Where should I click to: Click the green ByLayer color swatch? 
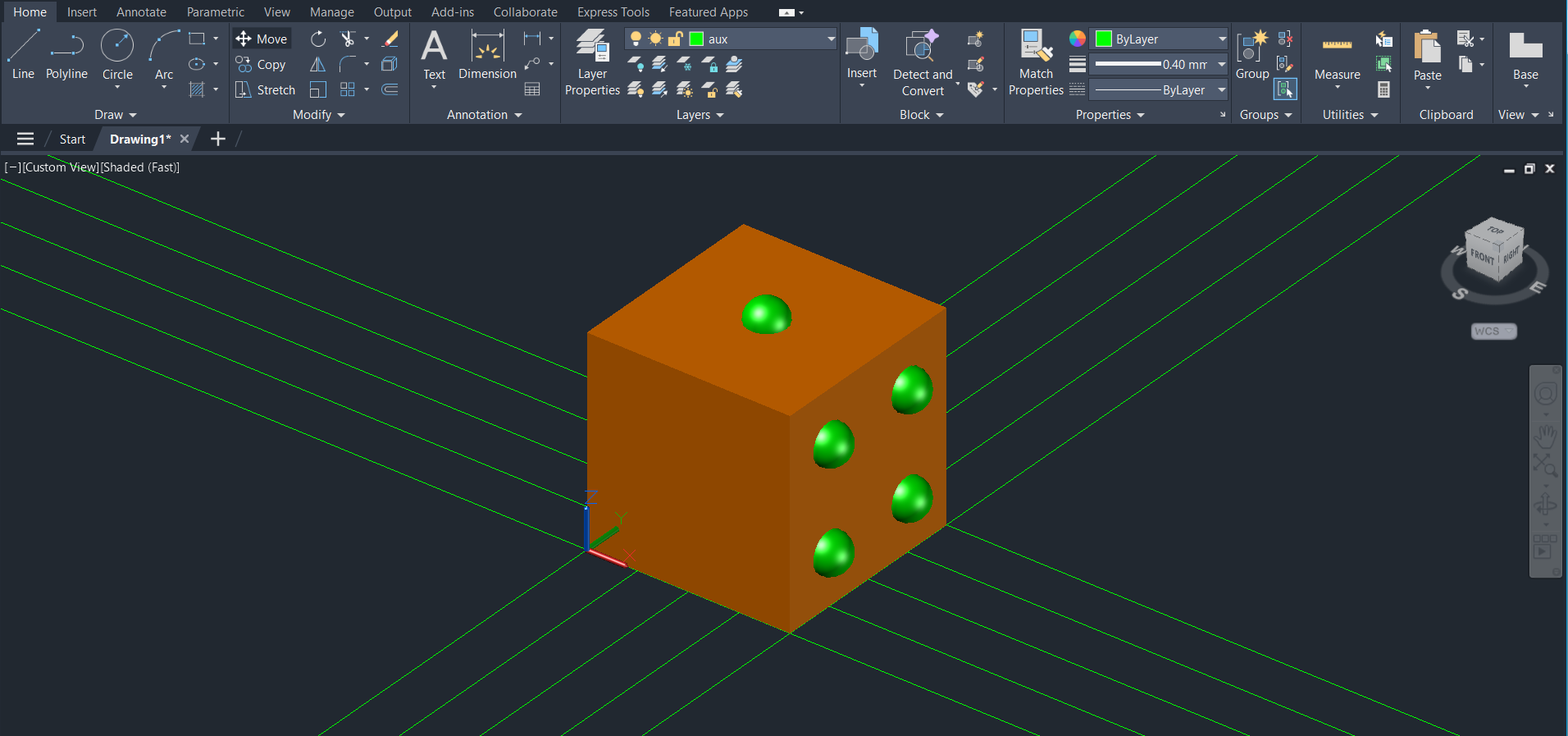point(1104,39)
